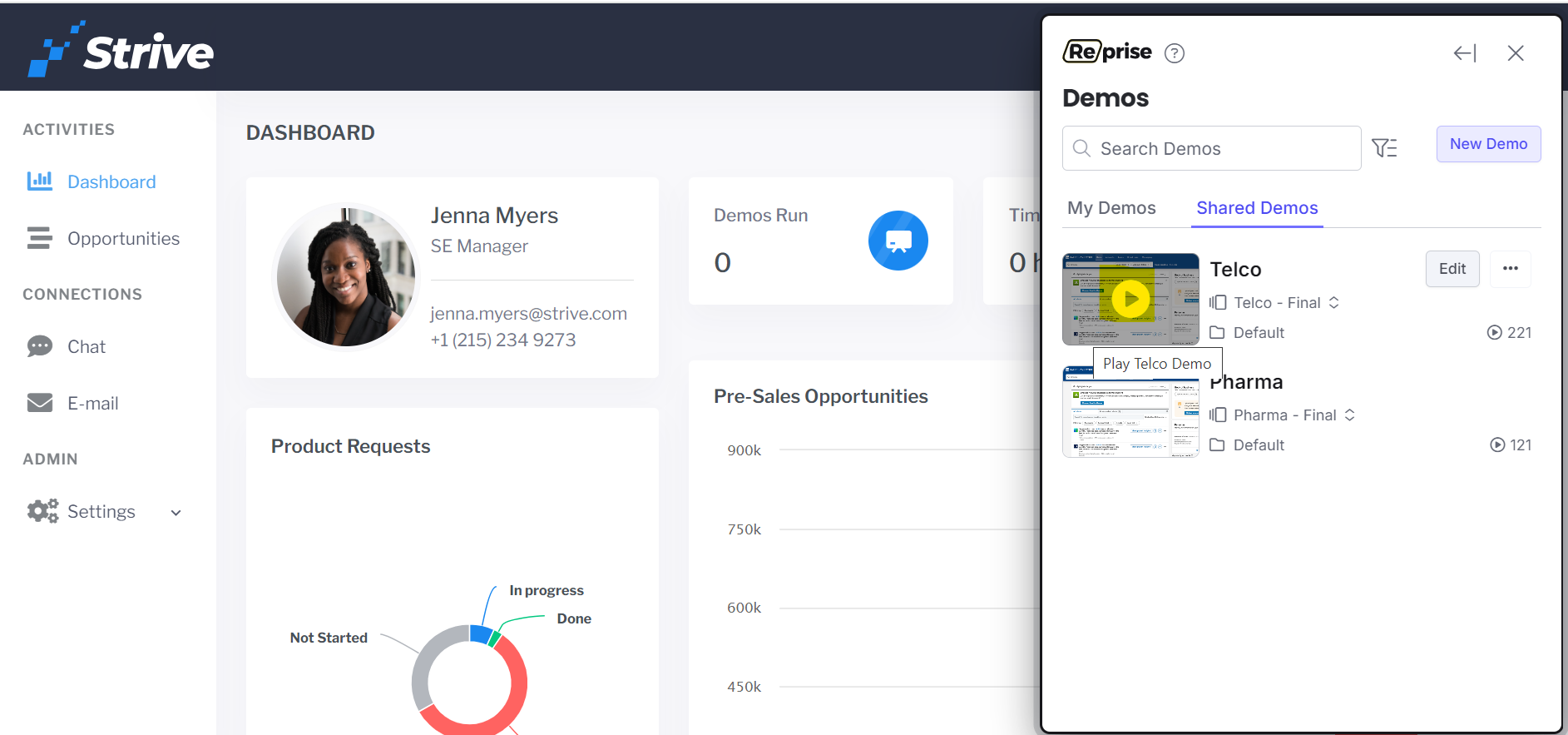Viewport: 1568px width, 735px height.
Task: Click the Reprise help question mark icon
Action: (x=1174, y=53)
